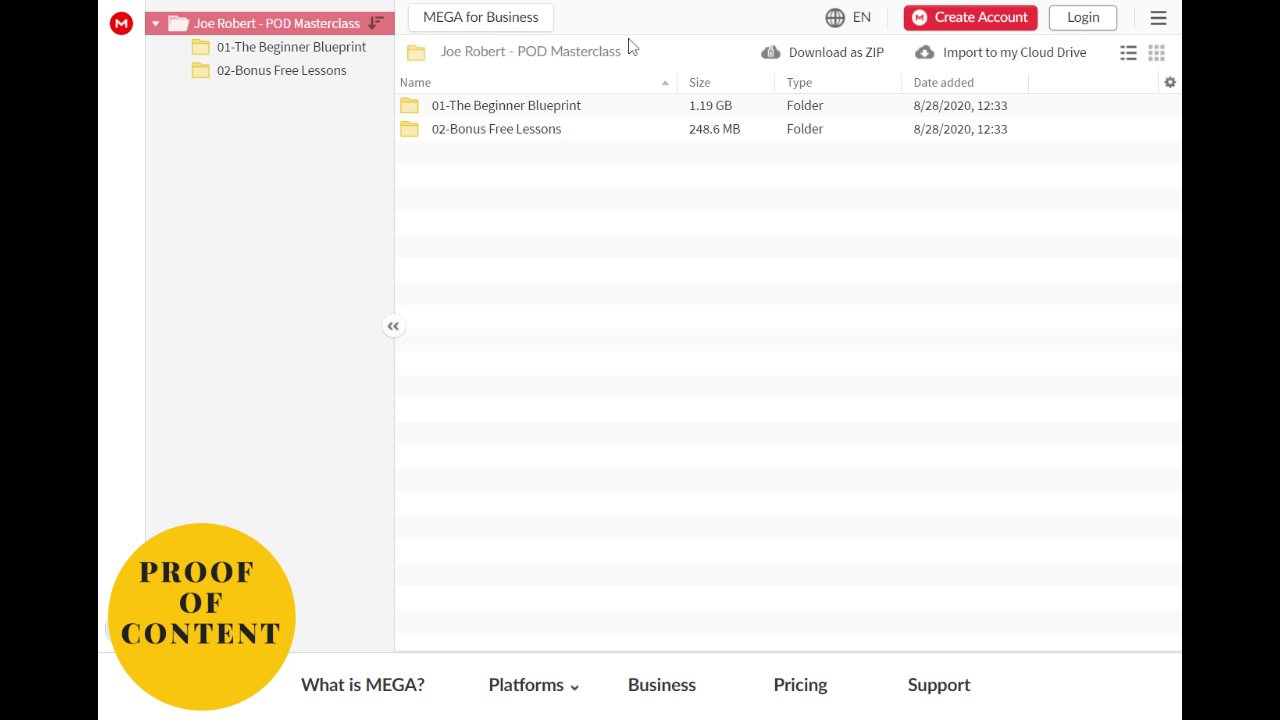Click the language globe icon
Viewport: 1280px width, 720px height.
tap(835, 17)
